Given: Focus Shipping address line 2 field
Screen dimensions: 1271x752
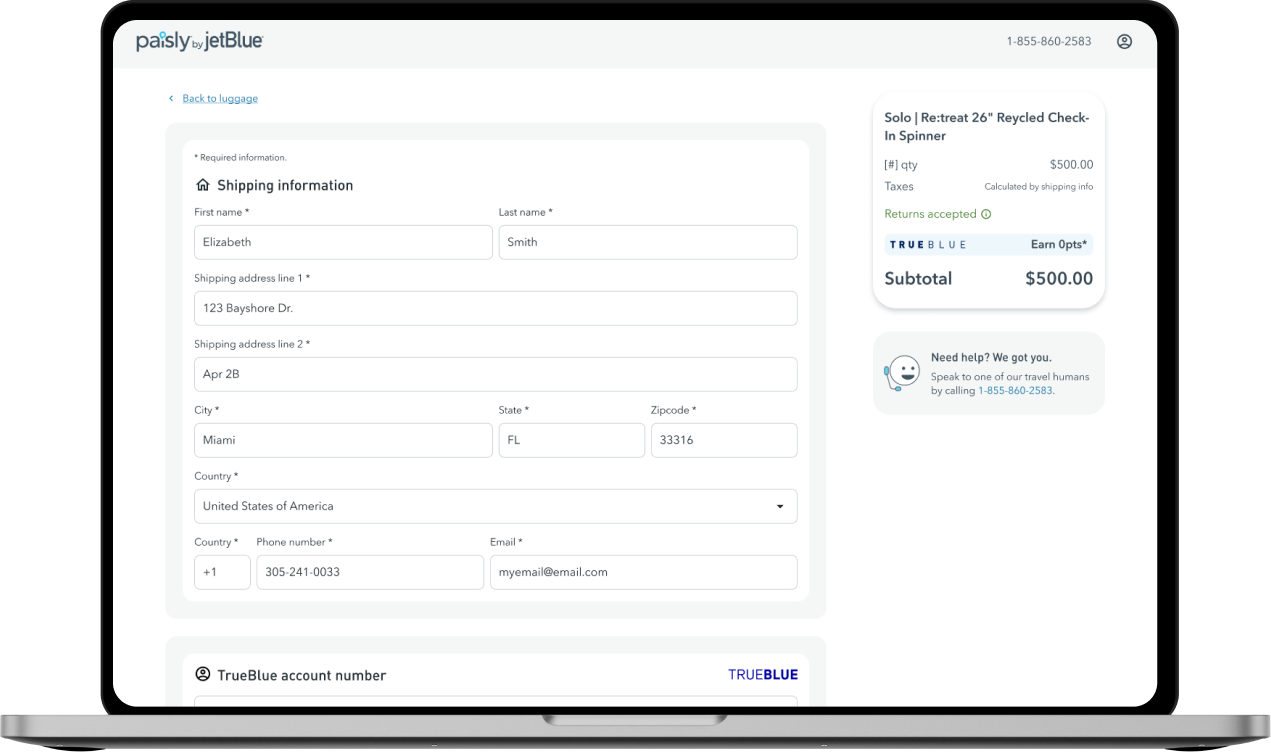Looking at the screenshot, I should pos(496,374).
